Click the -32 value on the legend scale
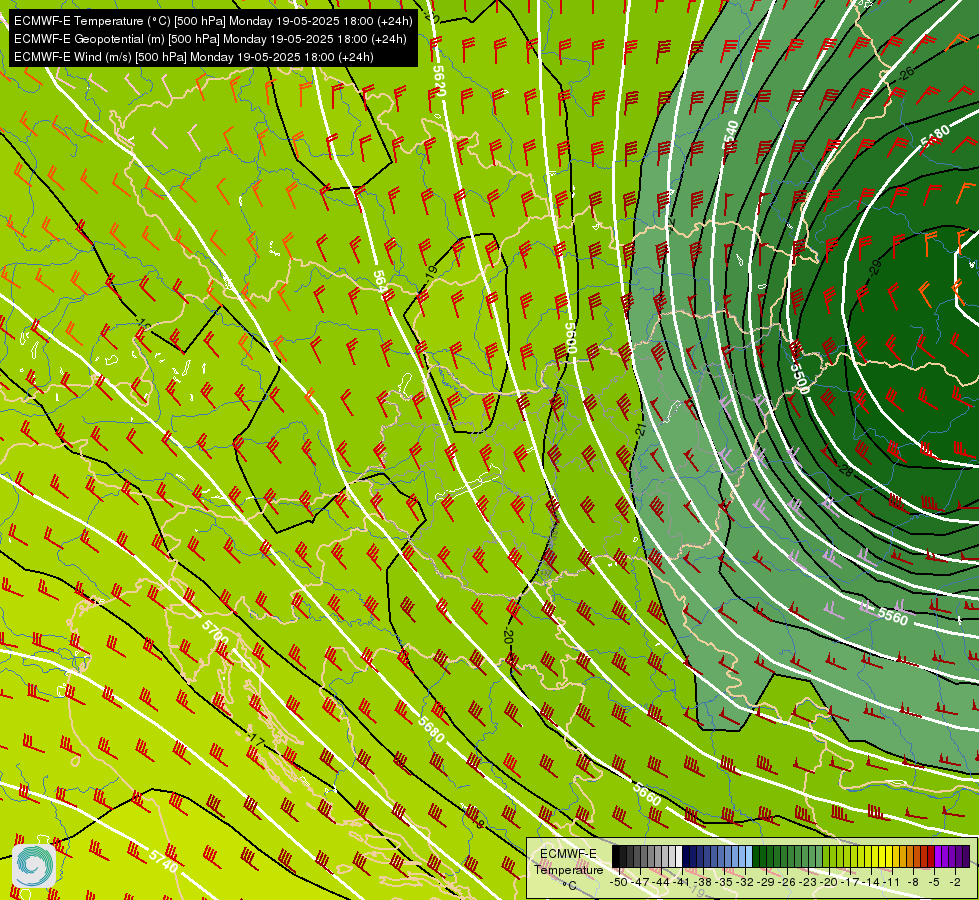The height and width of the screenshot is (900, 979). pyautogui.click(x=745, y=882)
